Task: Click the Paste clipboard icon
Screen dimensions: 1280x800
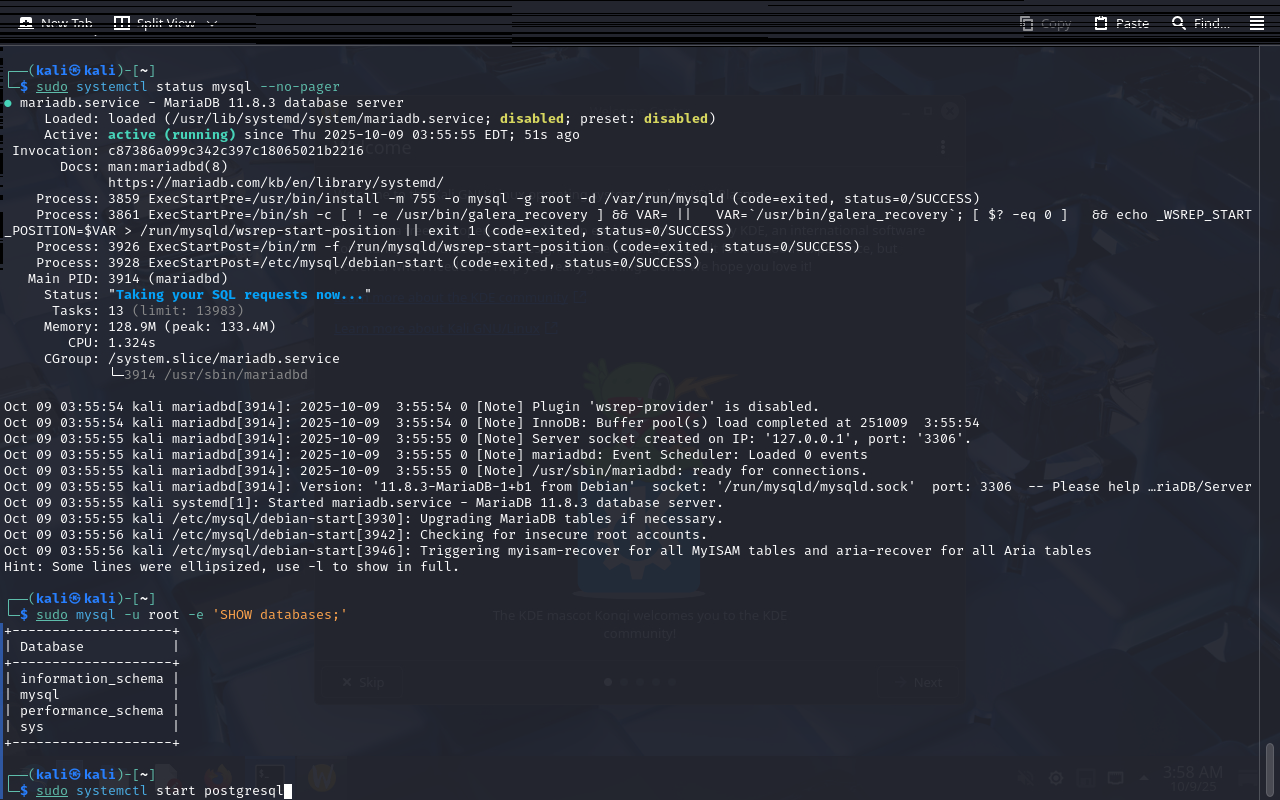Action: click(1101, 23)
